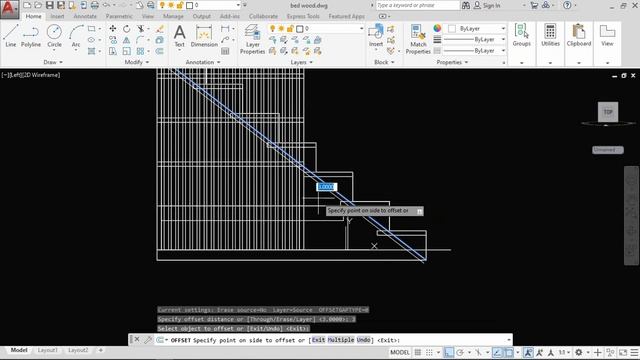This screenshot has height=360, width=640.
Task: Choose the Undo option in command line
Action: [363, 340]
